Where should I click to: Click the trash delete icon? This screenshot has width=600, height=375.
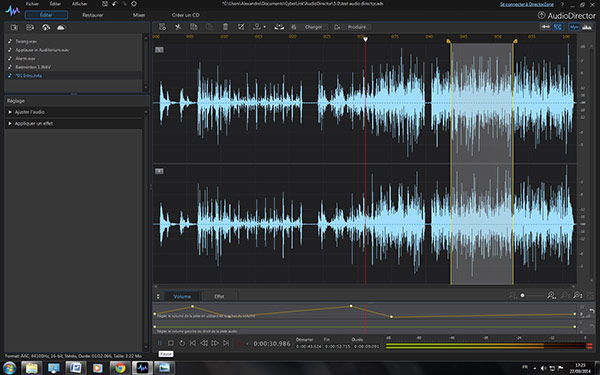(x=225, y=27)
